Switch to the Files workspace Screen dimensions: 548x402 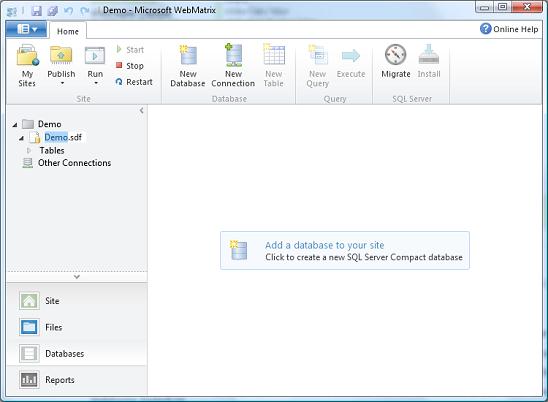click(77, 327)
